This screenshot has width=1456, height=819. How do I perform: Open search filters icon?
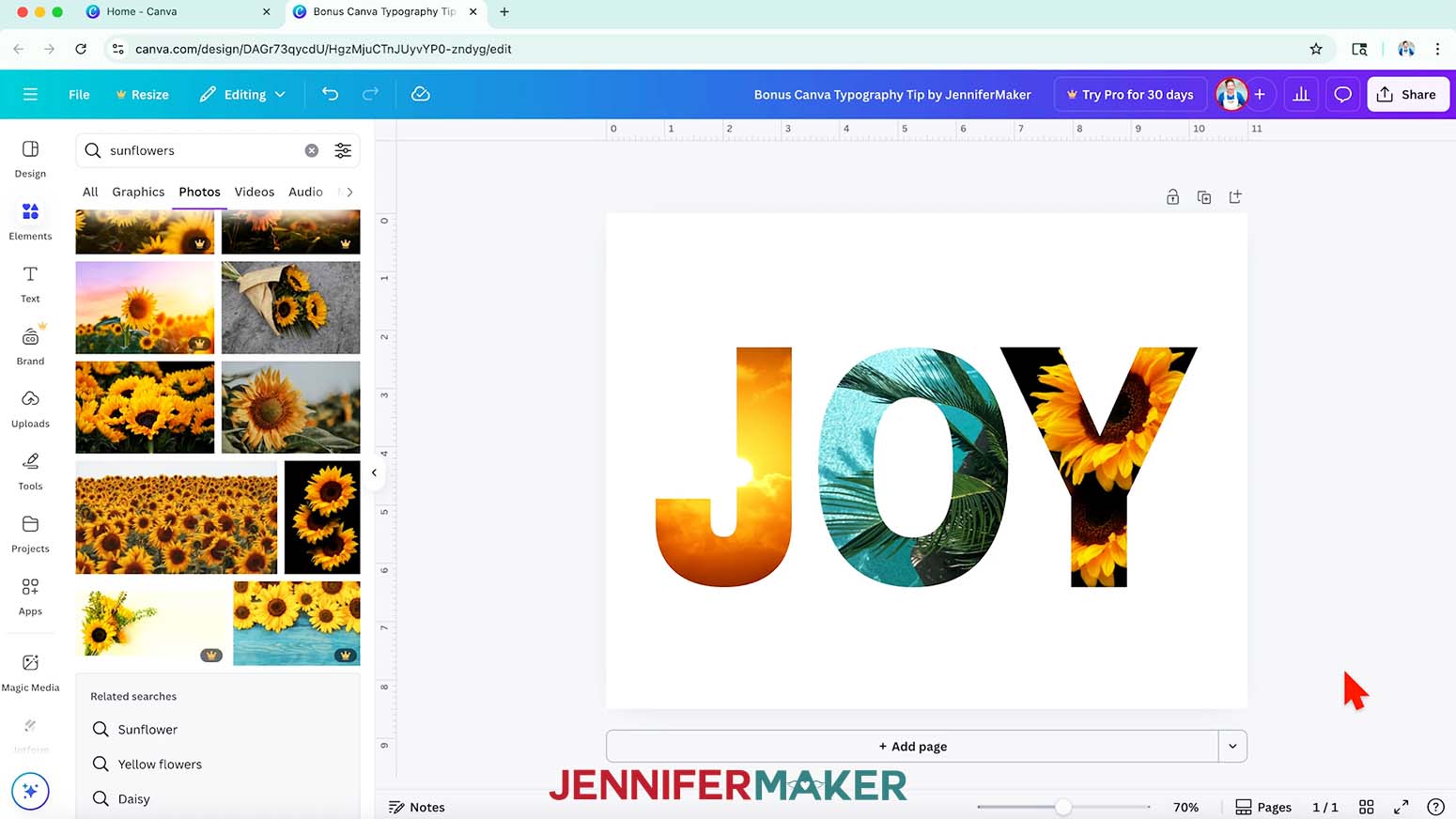coord(343,150)
